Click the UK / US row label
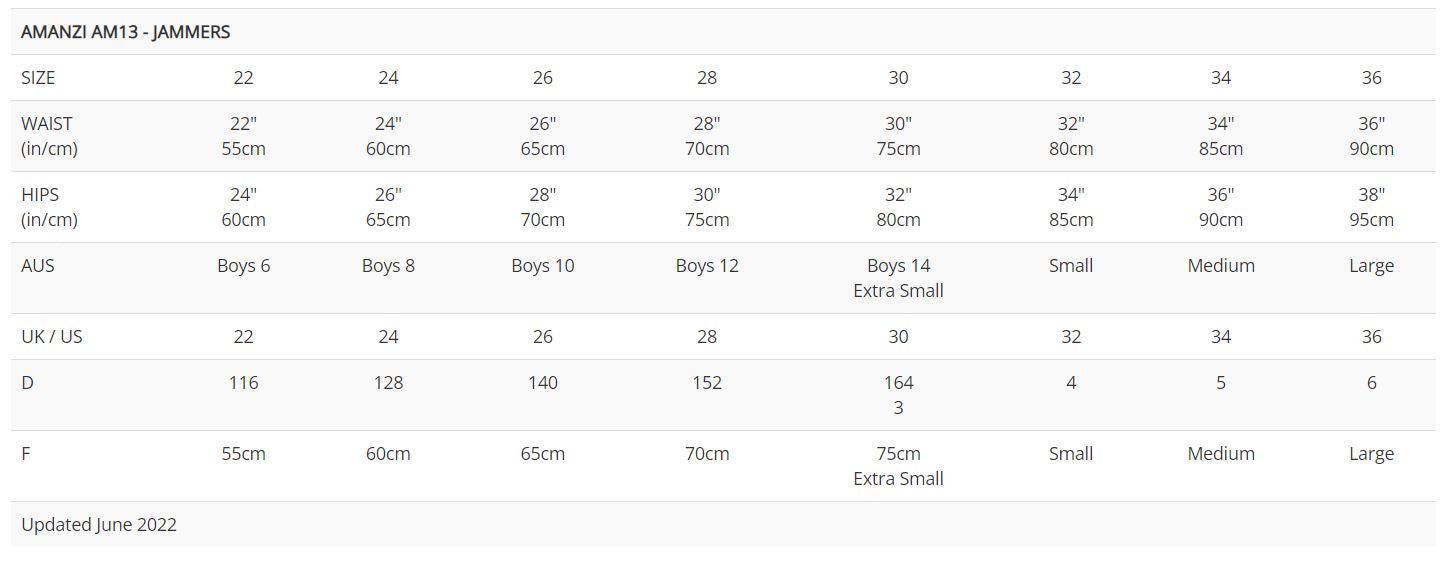 (52, 337)
